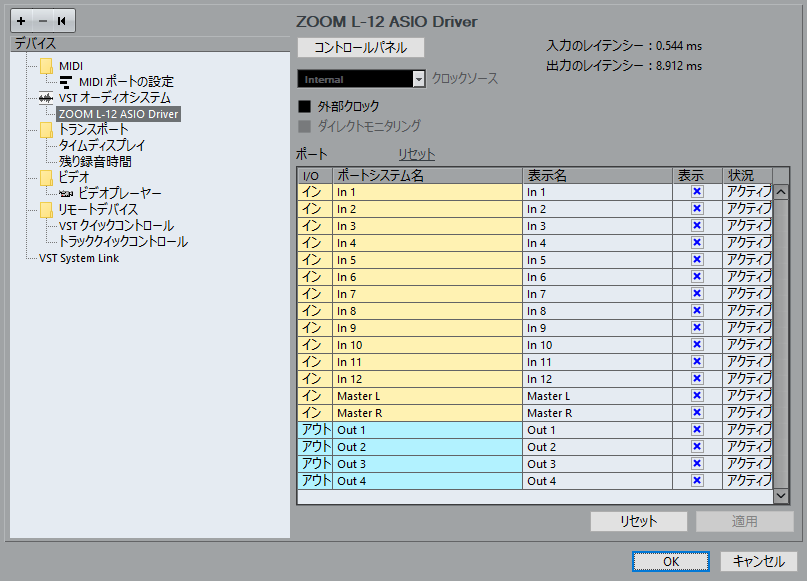Click the ポートシステム名 column header
Image resolution: width=807 pixels, height=581 pixels.
(x=428, y=175)
